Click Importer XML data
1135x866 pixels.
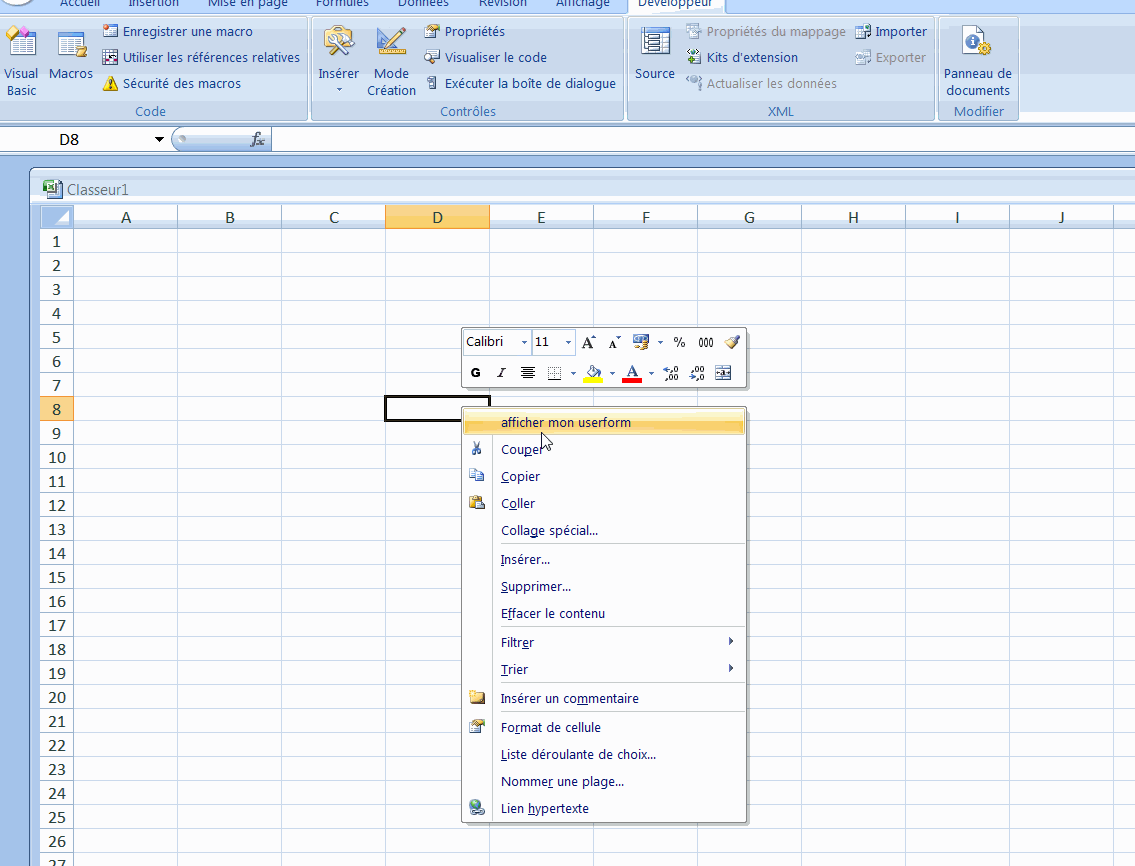pos(891,31)
